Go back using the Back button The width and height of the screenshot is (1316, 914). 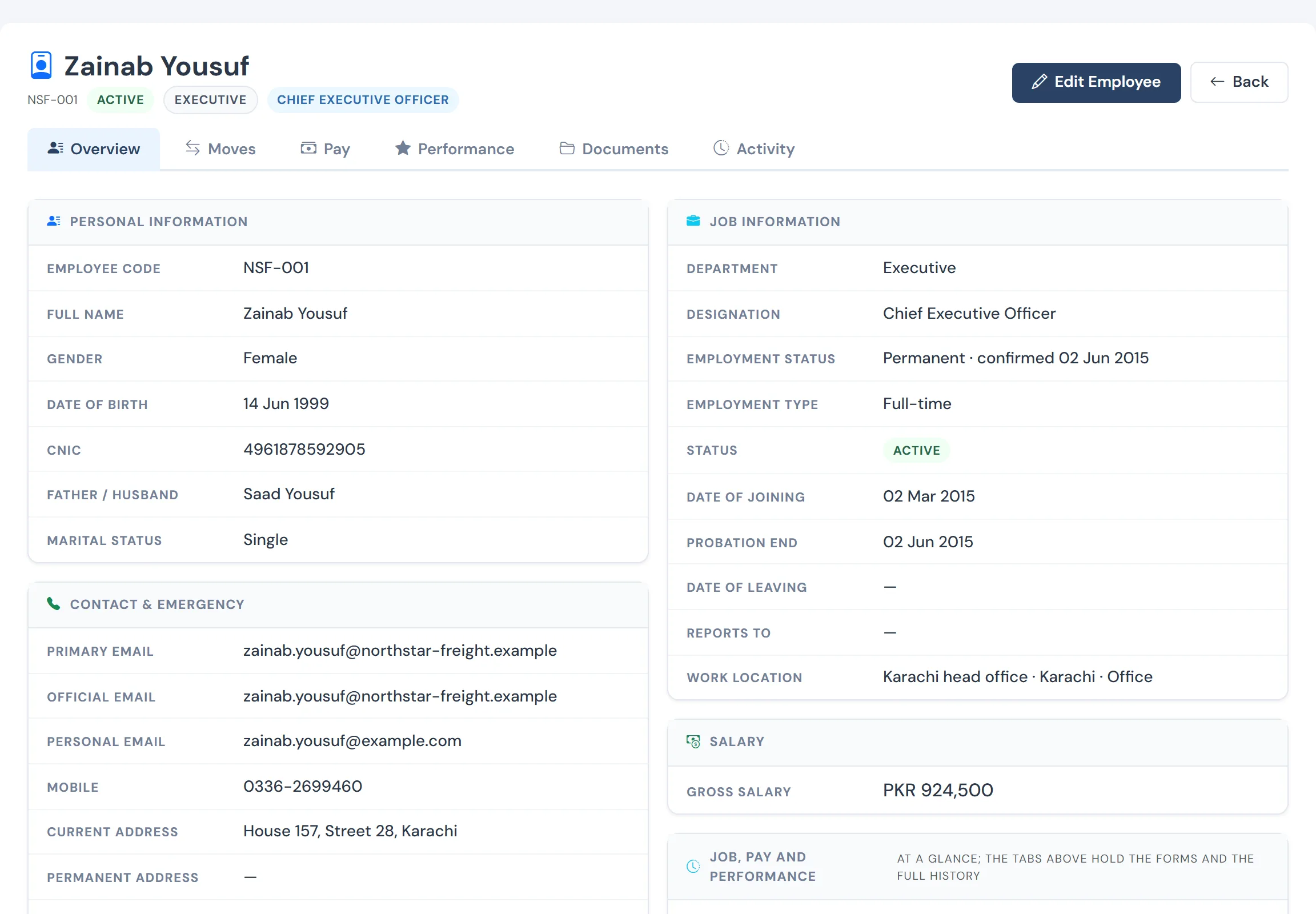[x=1239, y=82]
